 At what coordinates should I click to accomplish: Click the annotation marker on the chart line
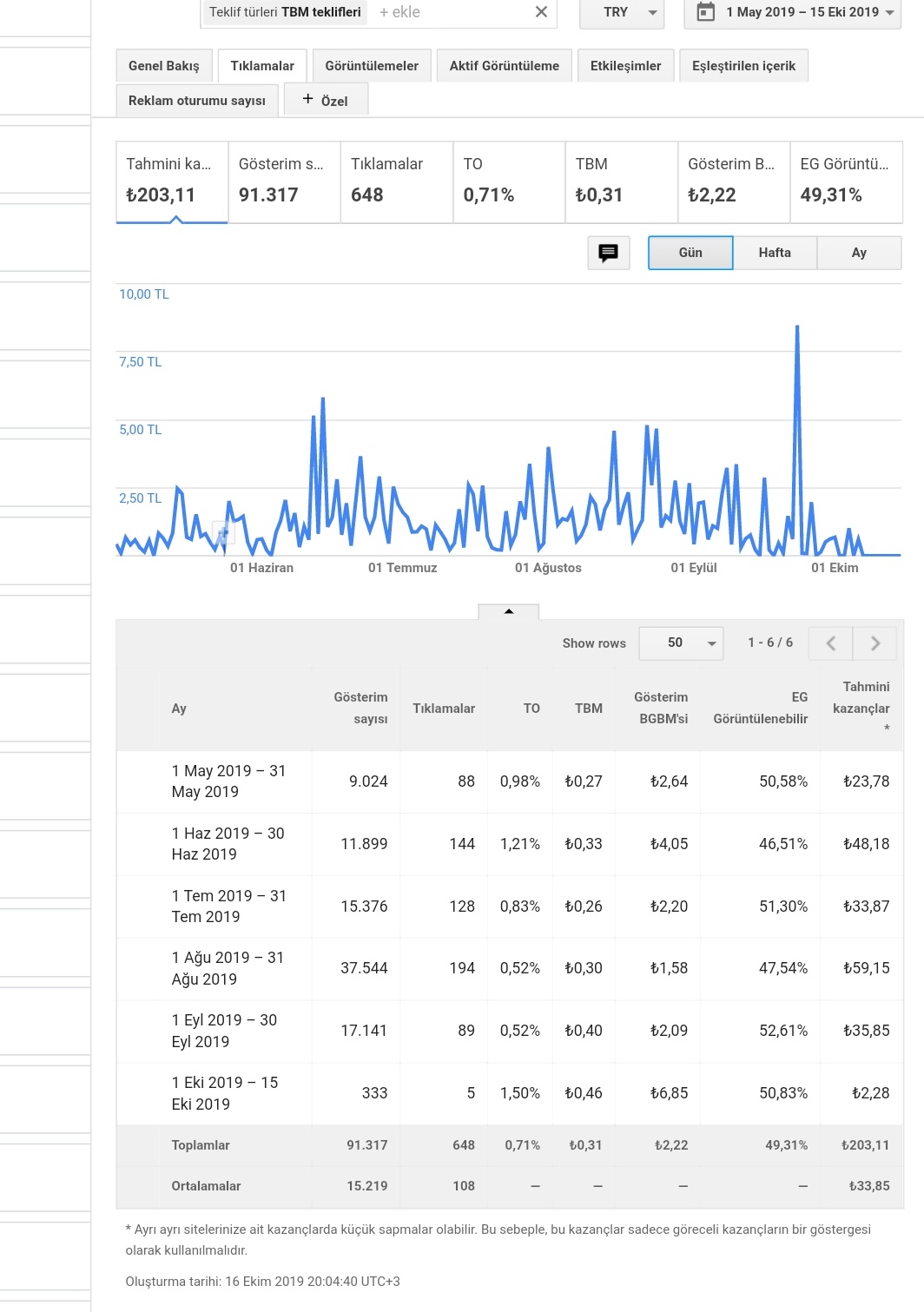point(222,533)
